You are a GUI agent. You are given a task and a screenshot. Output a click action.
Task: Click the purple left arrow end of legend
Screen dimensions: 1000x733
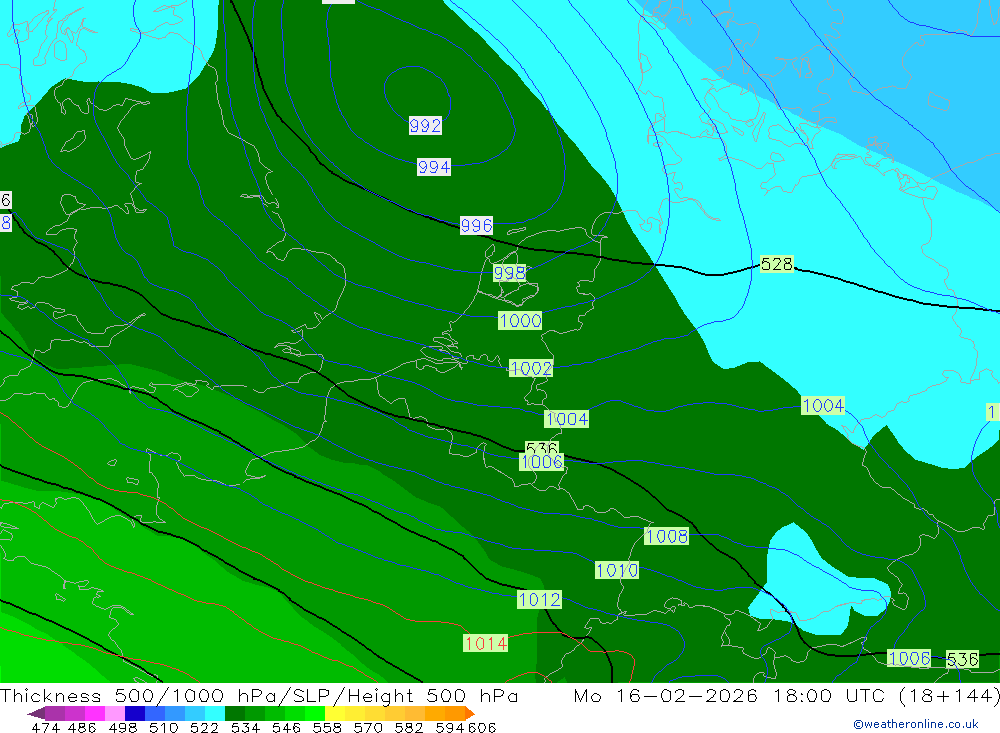(x=36, y=713)
